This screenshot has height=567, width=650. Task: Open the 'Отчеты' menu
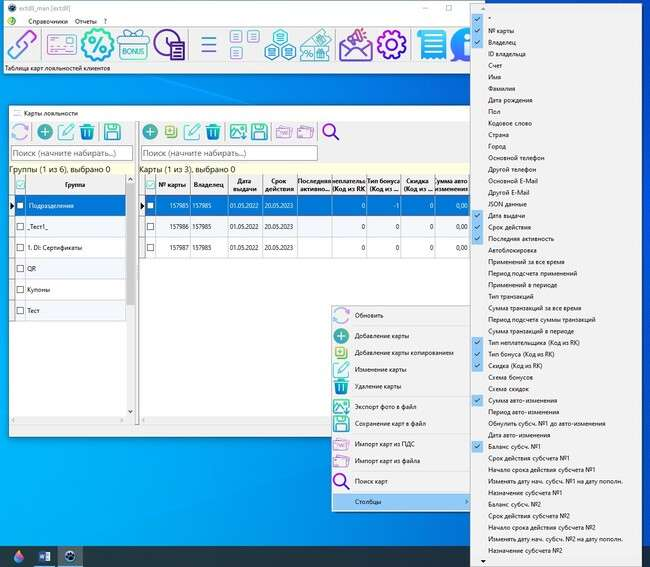85,20
